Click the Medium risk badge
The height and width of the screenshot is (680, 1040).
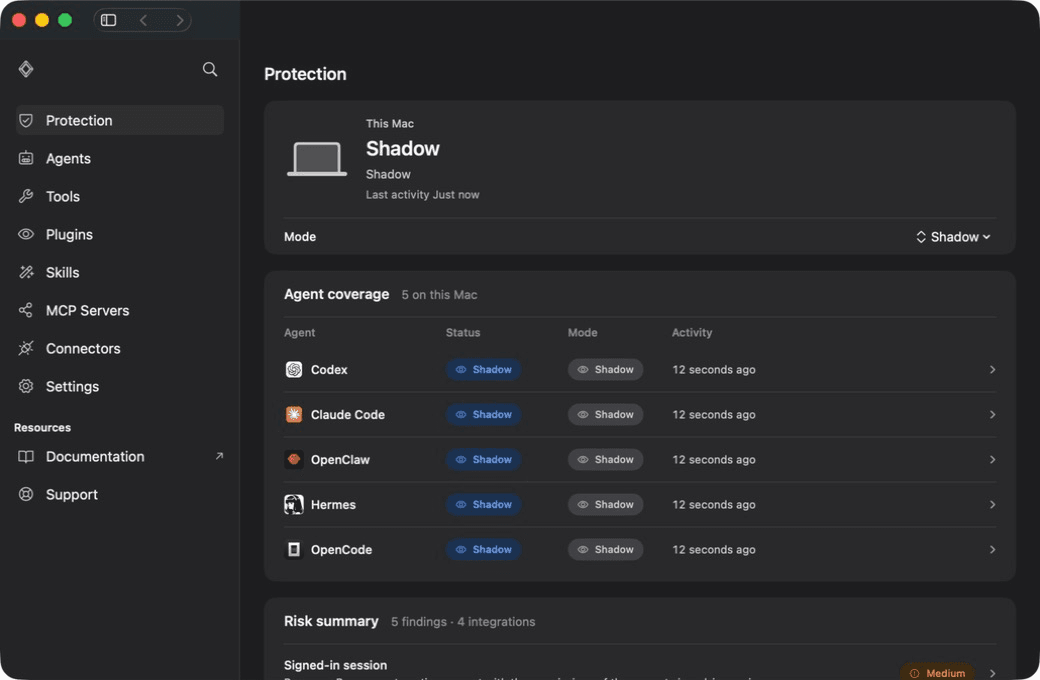pyautogui.click(x=937, y=672)
